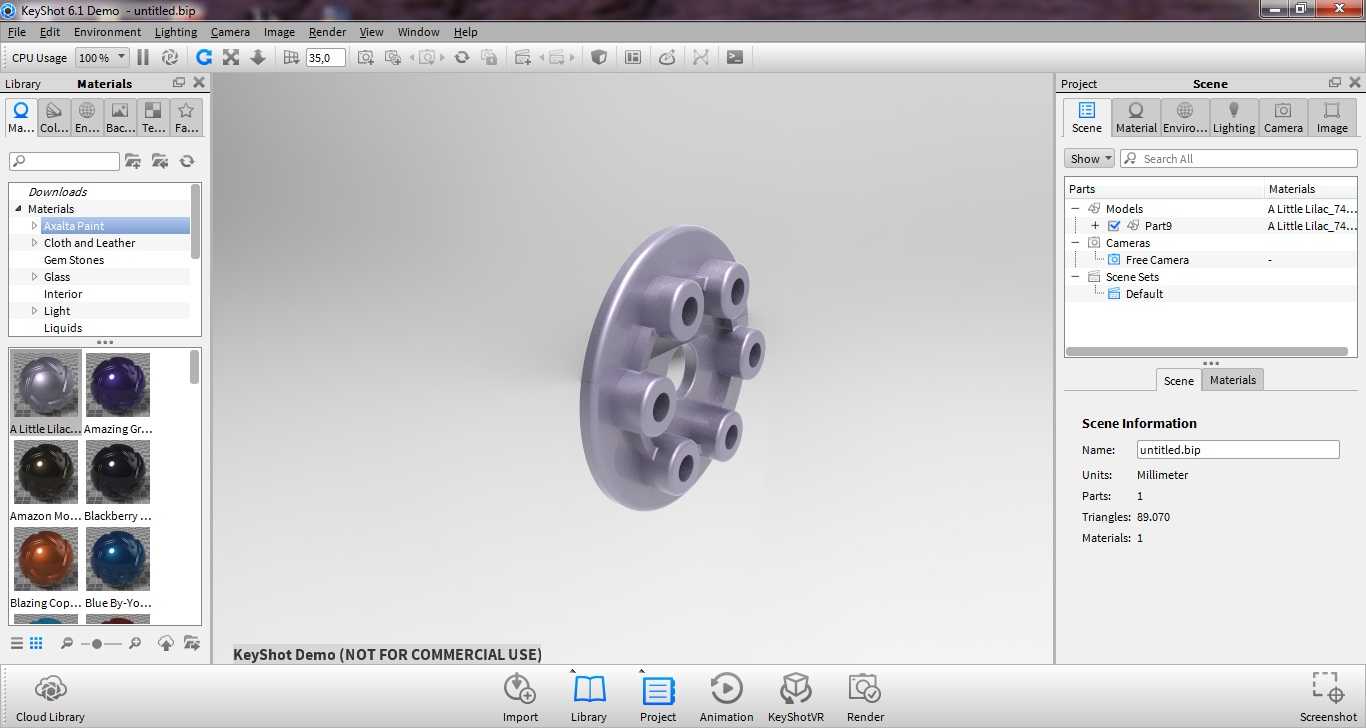The width and height of the screenshot is (1366, 728).
Task: Collapse the Materials tree node
Action: (18, 209)
